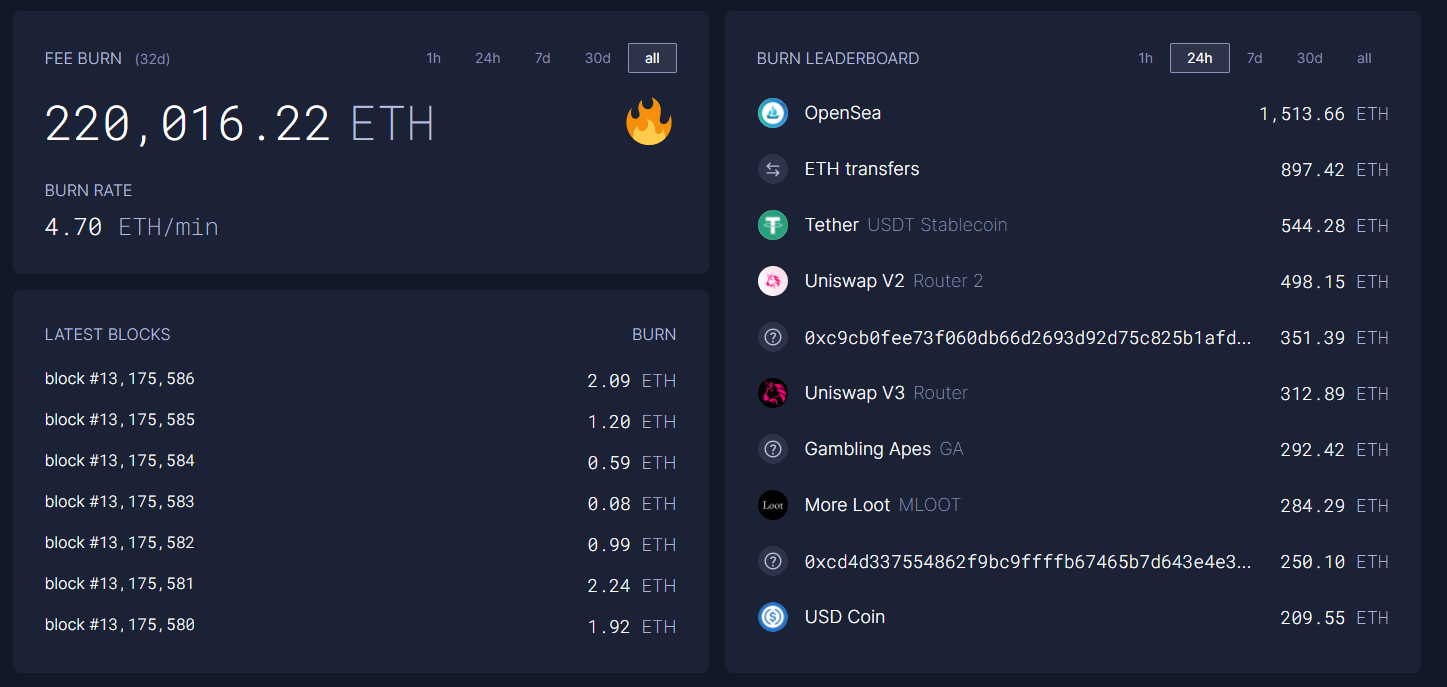The height and width of the screenshot is (687, 1447).
Task: Select 24h period in Fee Burn panel
Action: pos(488,58)
